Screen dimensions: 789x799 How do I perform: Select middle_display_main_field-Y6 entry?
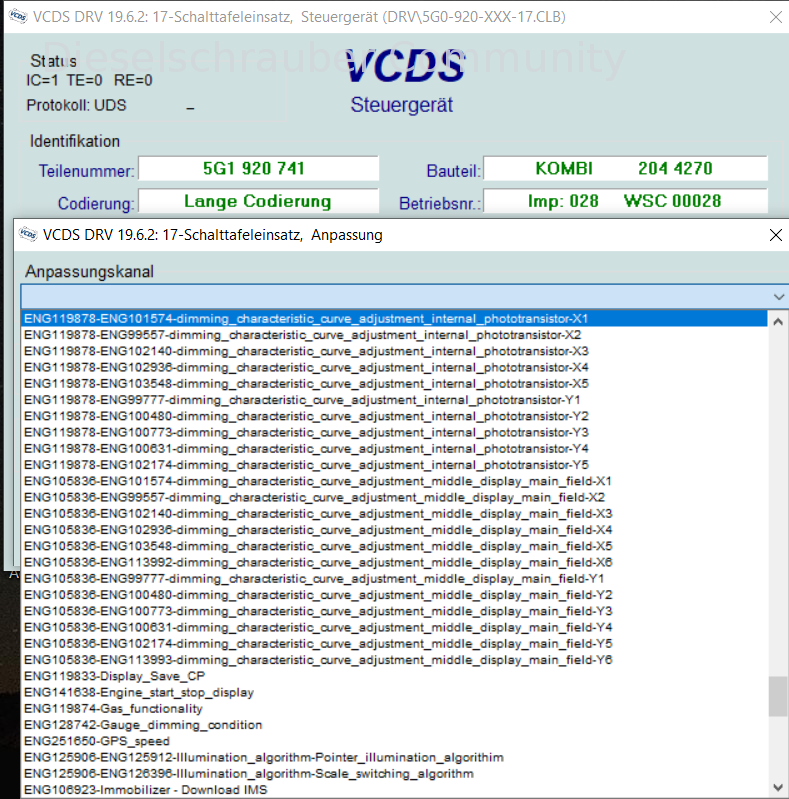coord(394,660)
